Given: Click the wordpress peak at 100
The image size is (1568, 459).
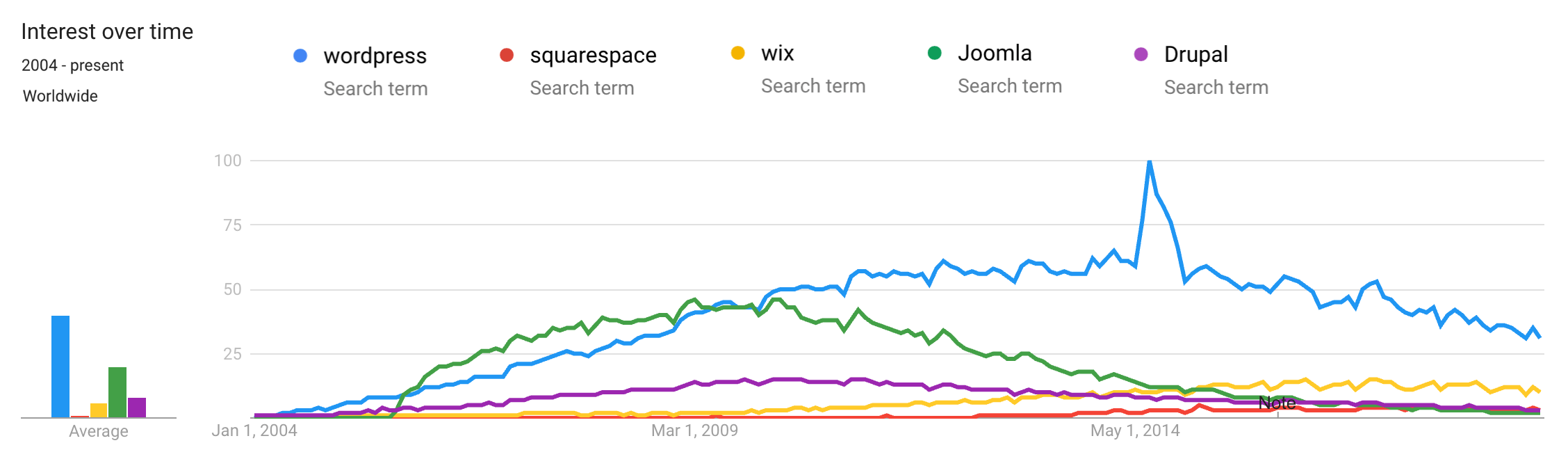Looking at the screenshot, I should pyautogui.click(x=1150, y=162).
